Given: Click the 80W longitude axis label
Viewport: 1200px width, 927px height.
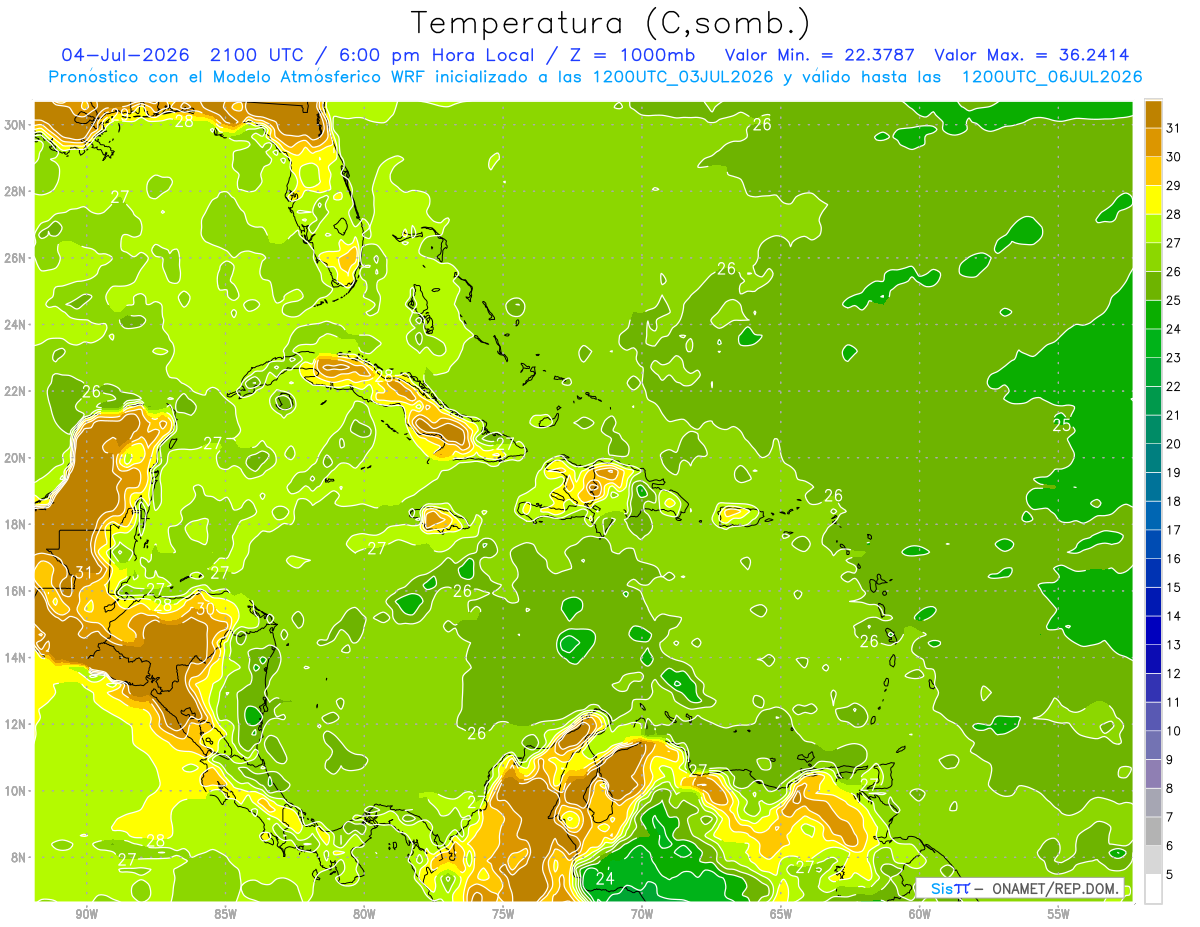Looking at the screenshot, I should (364, 914).
